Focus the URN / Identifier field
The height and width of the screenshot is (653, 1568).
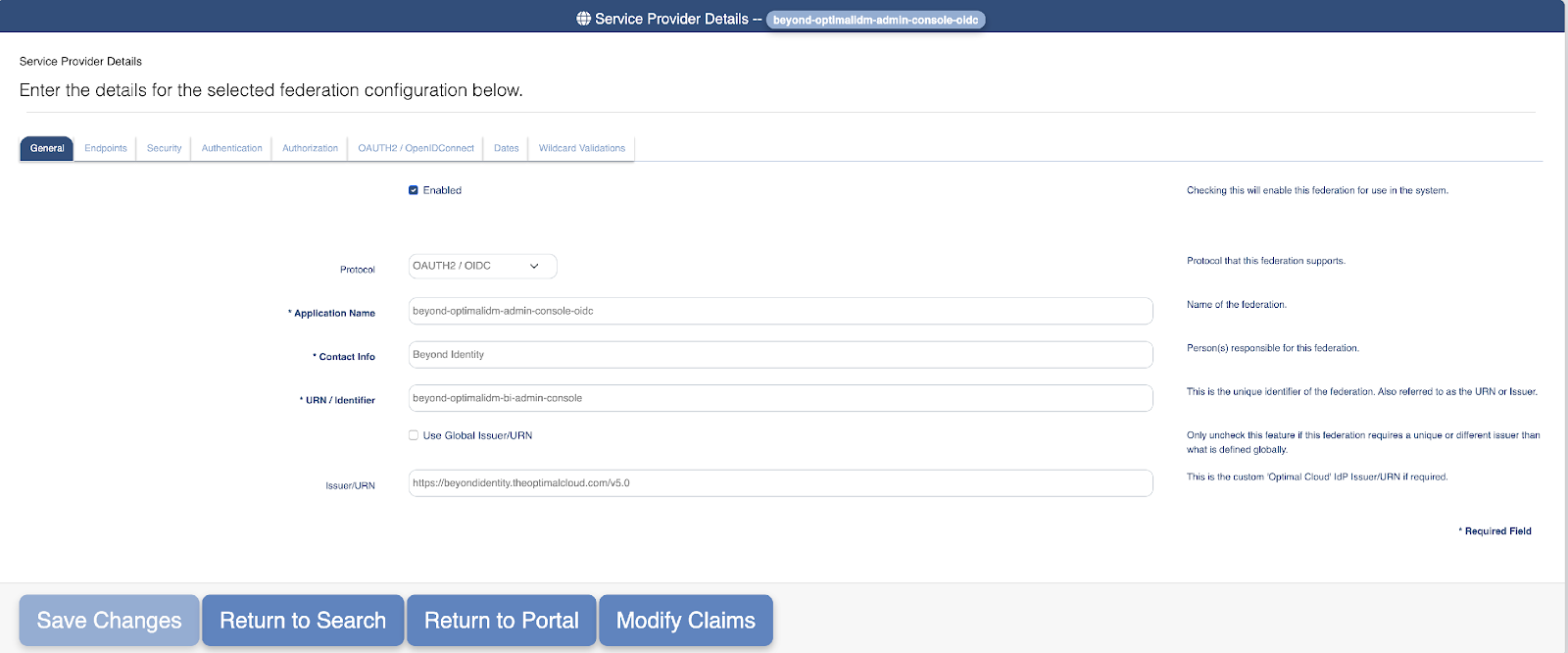[780, 398]
